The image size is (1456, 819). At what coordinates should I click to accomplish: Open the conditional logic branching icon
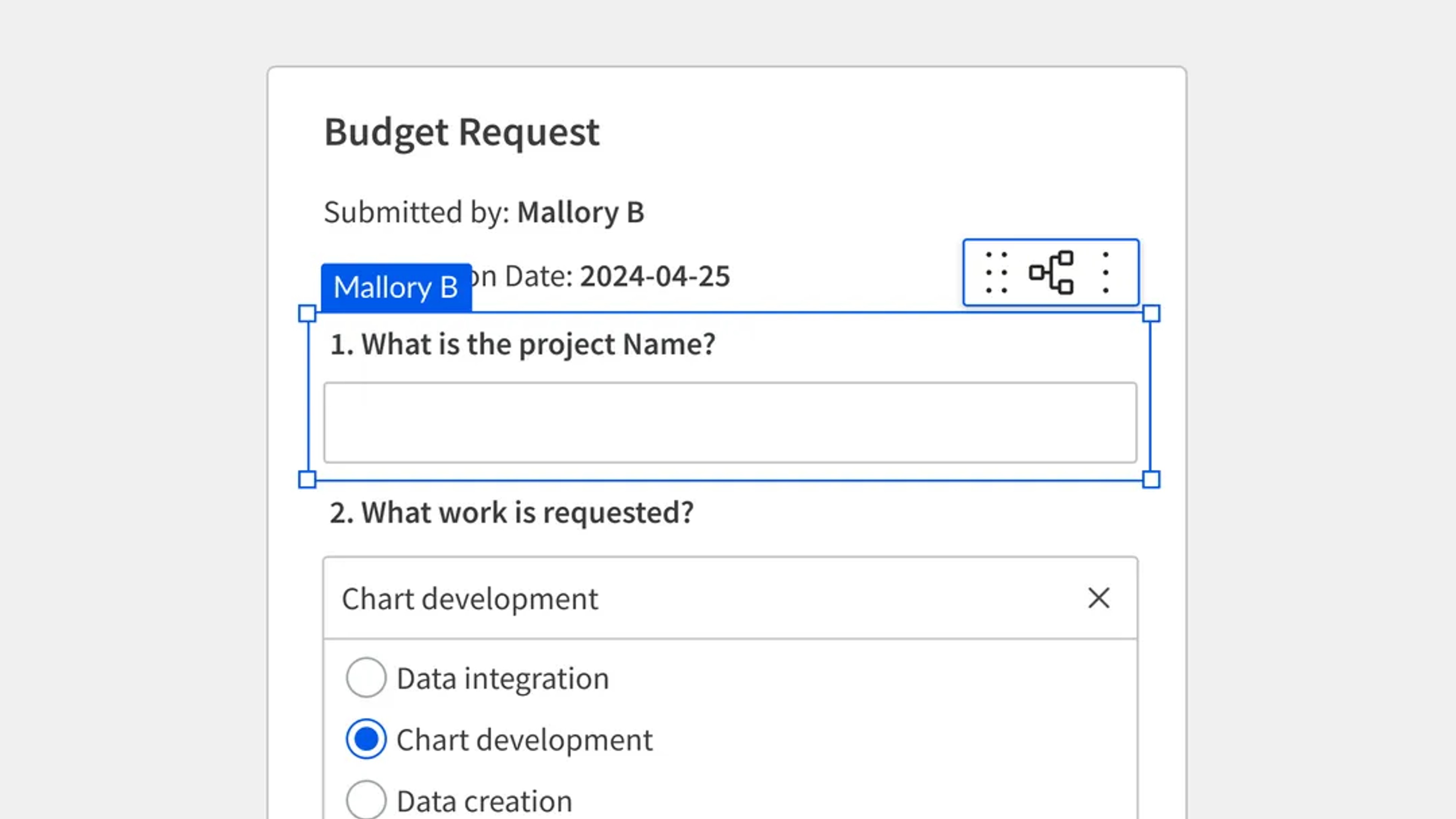click(x=1051, y=273)
